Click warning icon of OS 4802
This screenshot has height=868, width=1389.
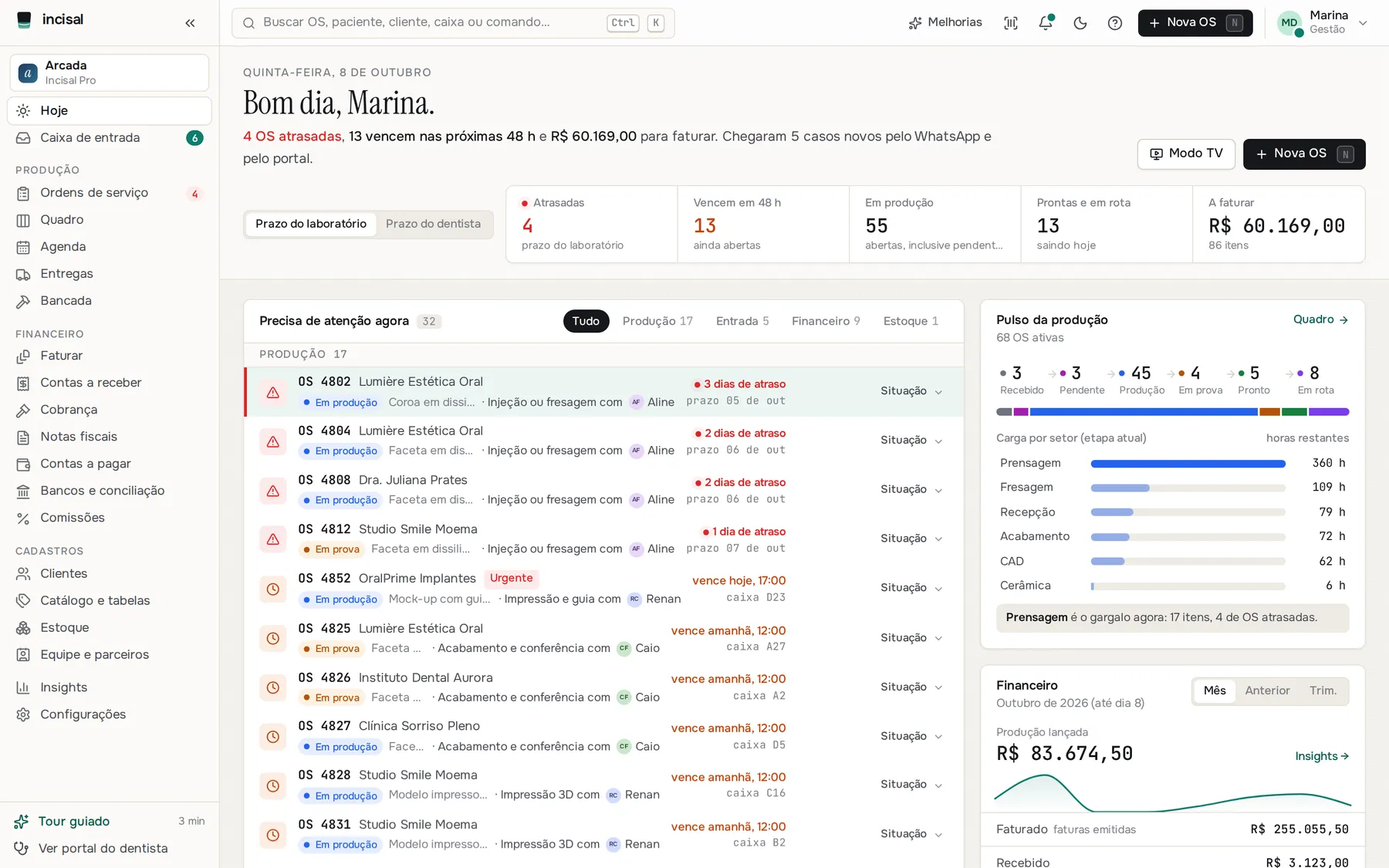pyautogui.click(x=273, y=392)
